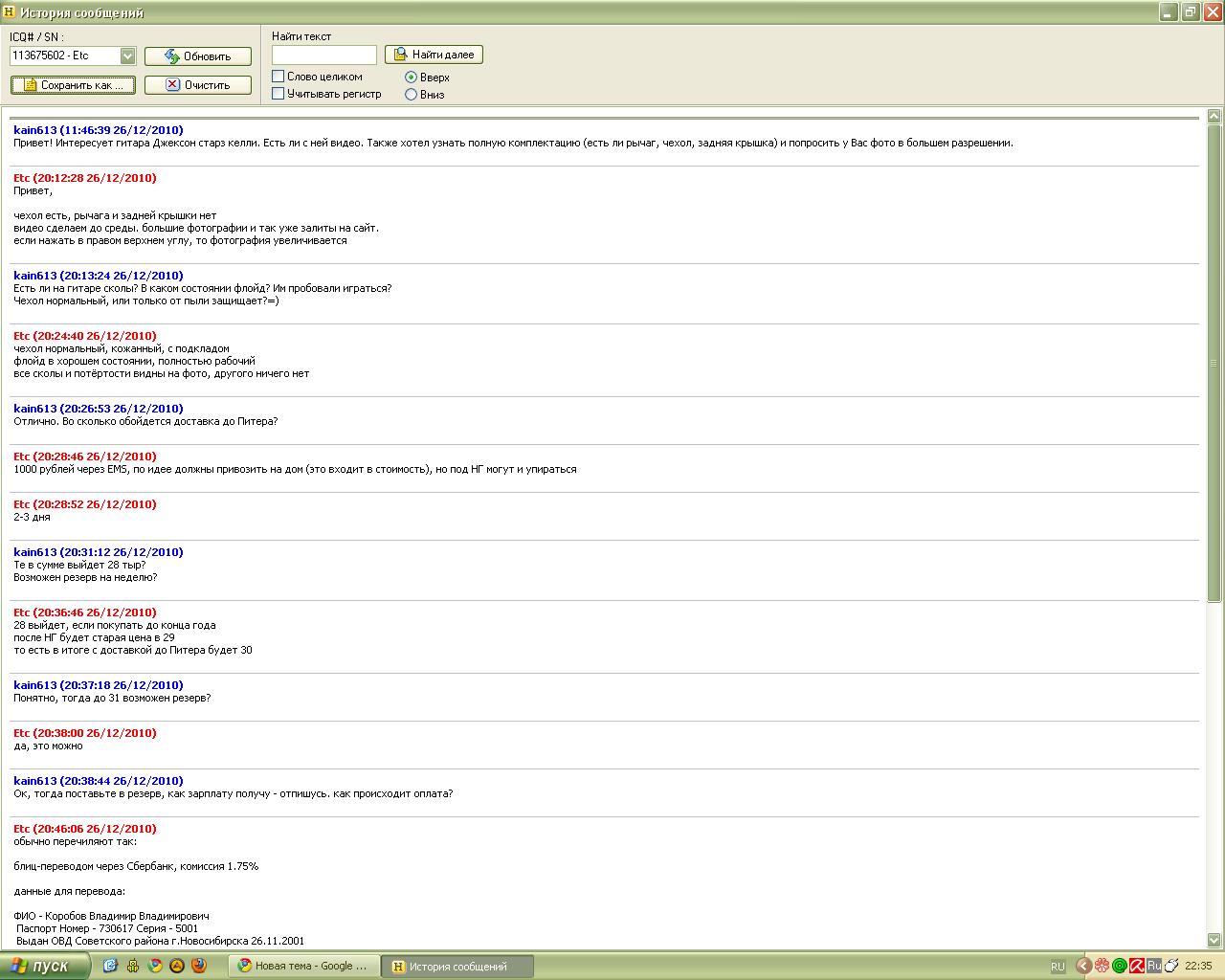This screenshot has width=1225, height=980.
Task: Click the История сообщений taskbar button
Action: click(457, 967)
